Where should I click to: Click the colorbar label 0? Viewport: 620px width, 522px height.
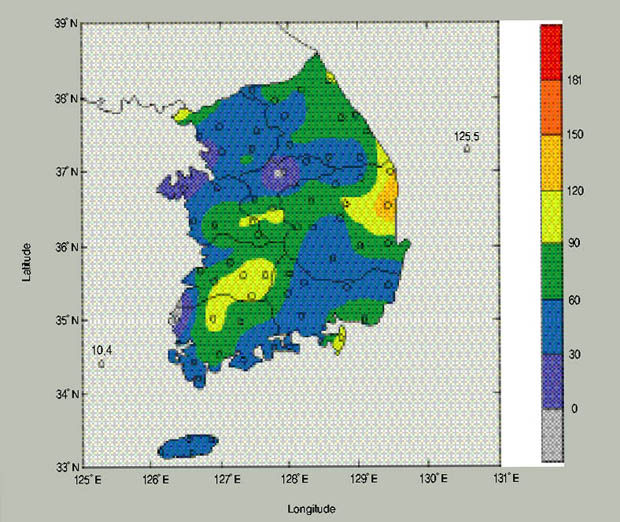pyautogui.click(x=574, y=409)
